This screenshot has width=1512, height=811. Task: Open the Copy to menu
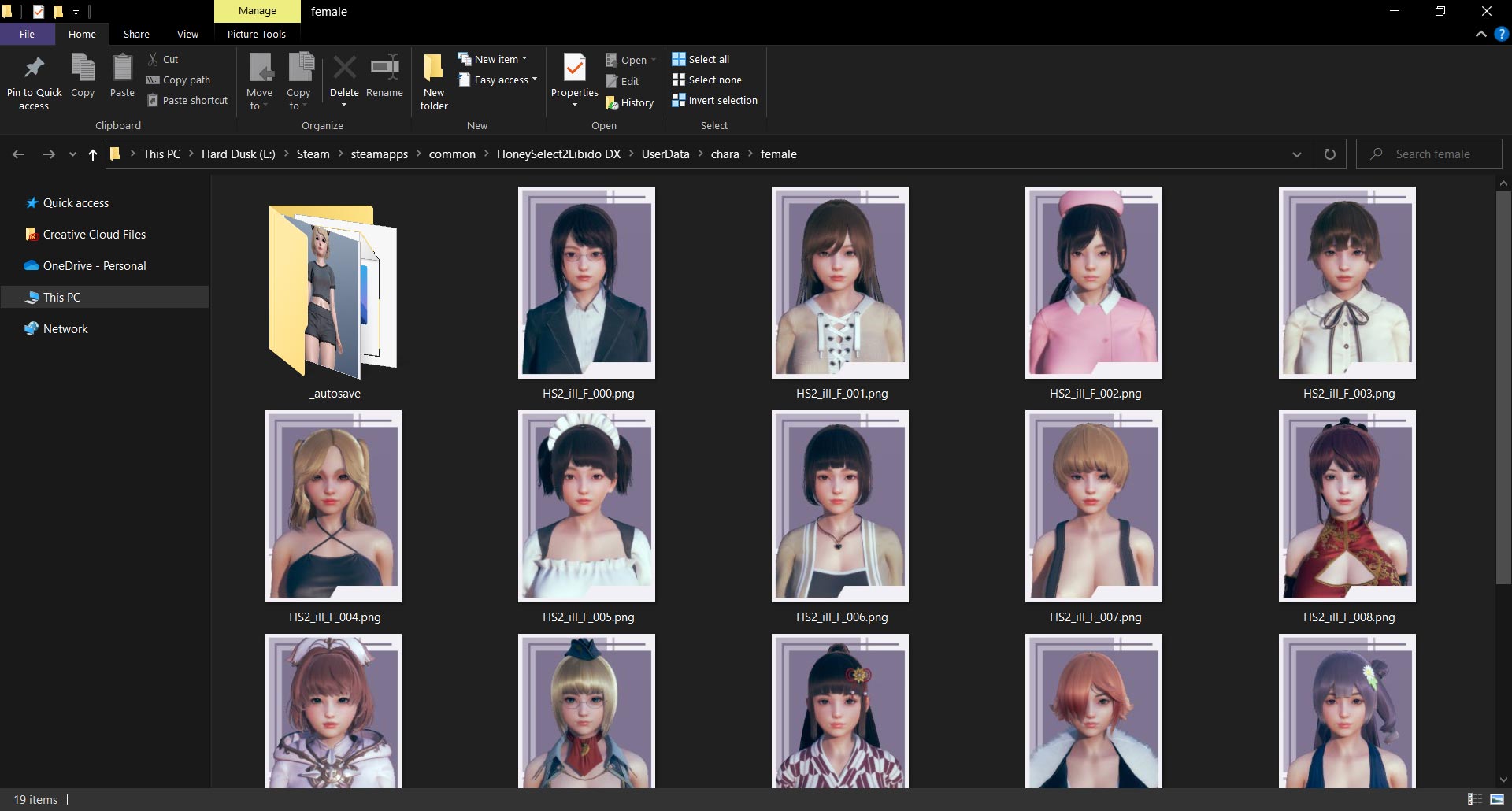(x=298, y=83)
